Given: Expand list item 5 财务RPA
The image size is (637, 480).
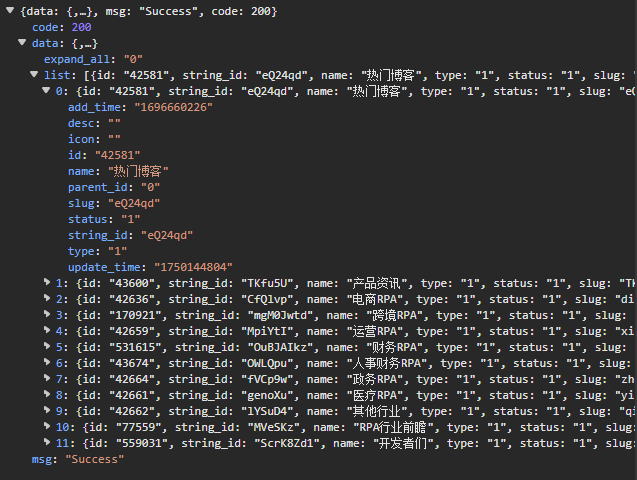Looking at the screenshot, I should point(47,346).
